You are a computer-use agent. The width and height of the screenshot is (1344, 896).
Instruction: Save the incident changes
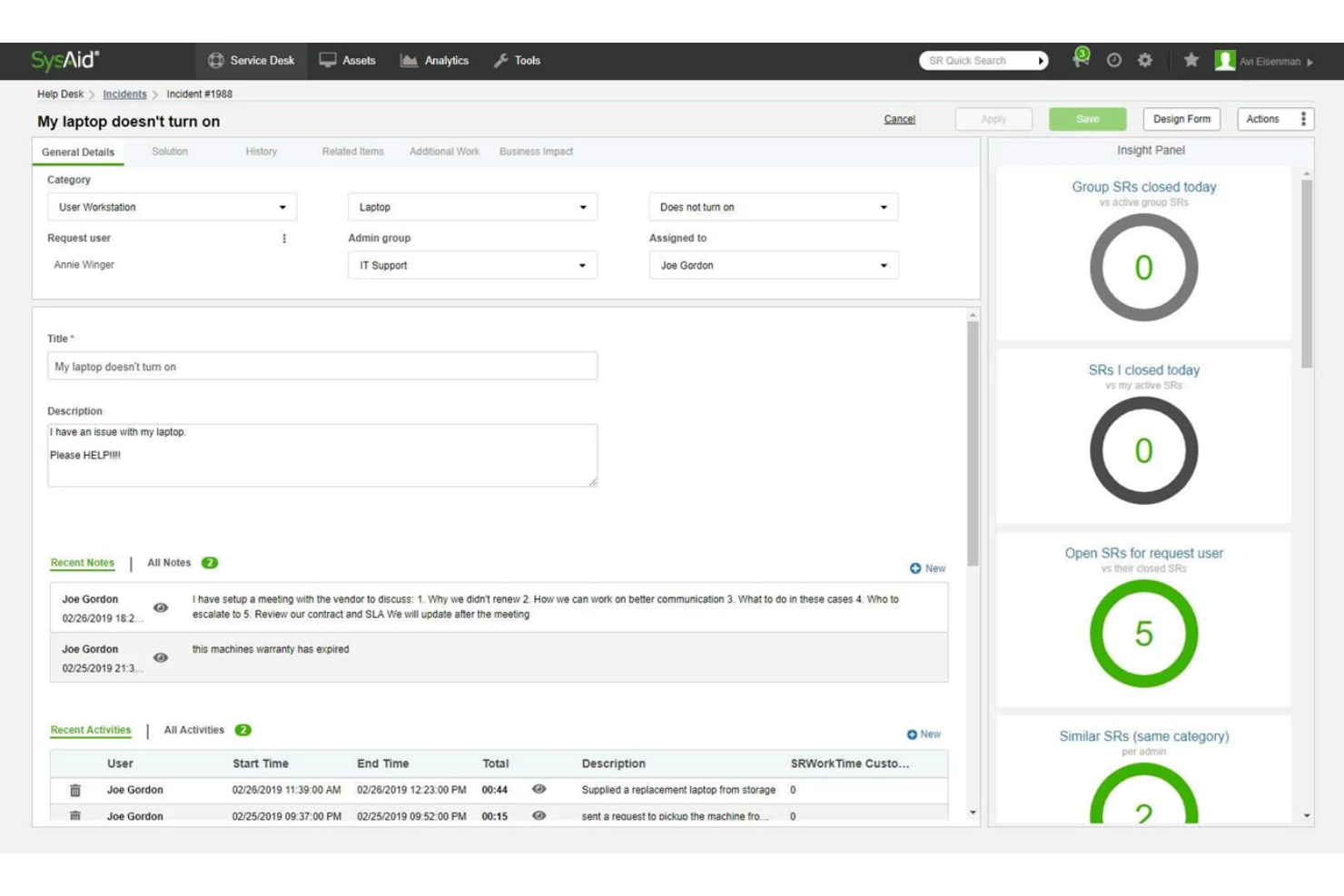tap(1087, 118)
